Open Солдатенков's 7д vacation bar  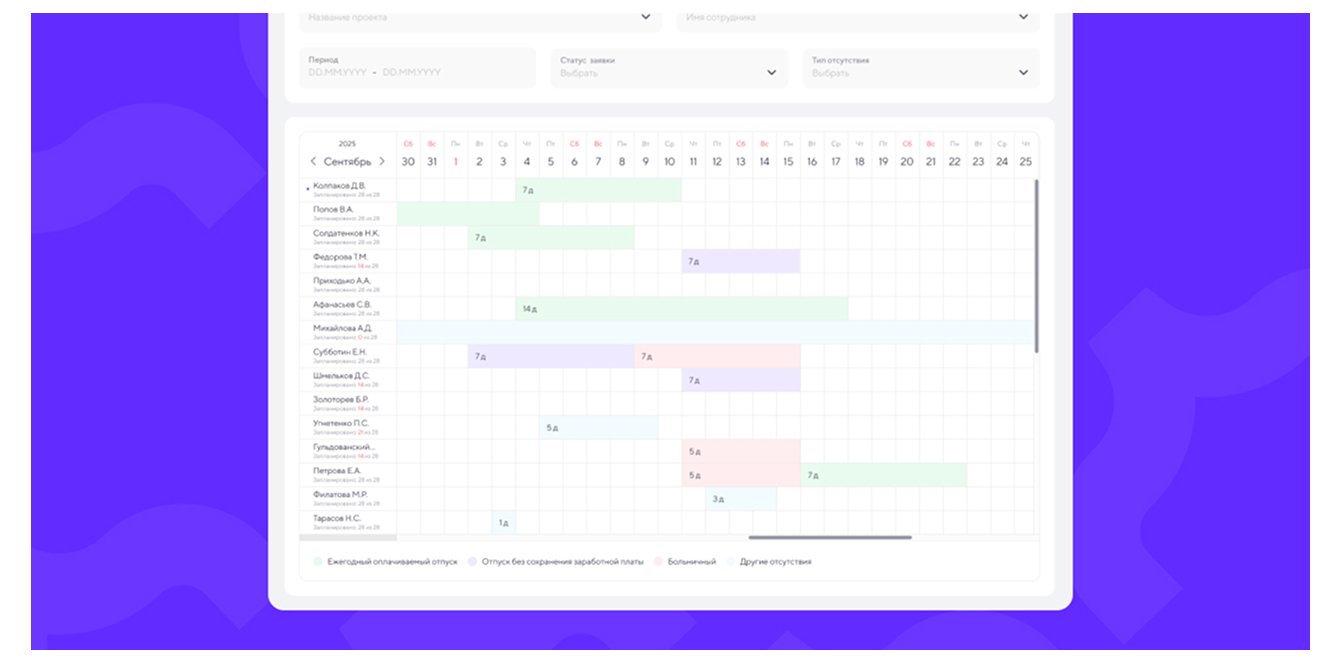click(x=551, y=238)
